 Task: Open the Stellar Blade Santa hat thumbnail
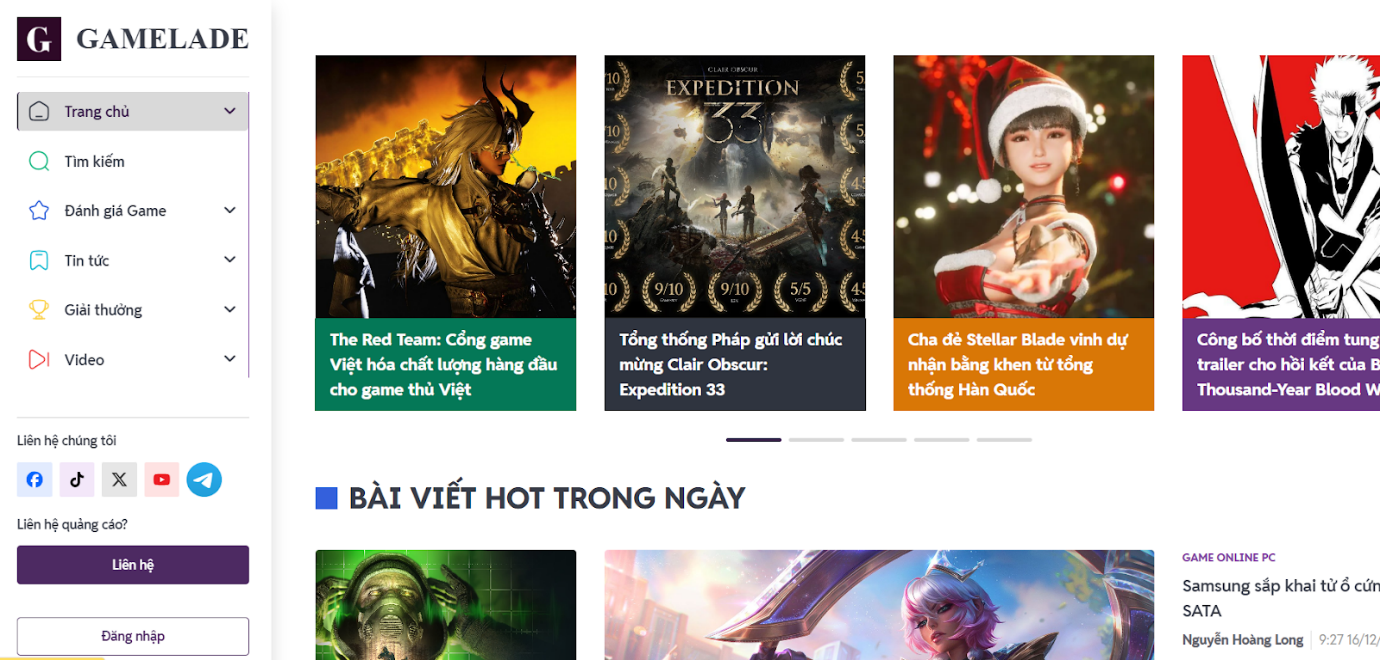pos(1023,187)
